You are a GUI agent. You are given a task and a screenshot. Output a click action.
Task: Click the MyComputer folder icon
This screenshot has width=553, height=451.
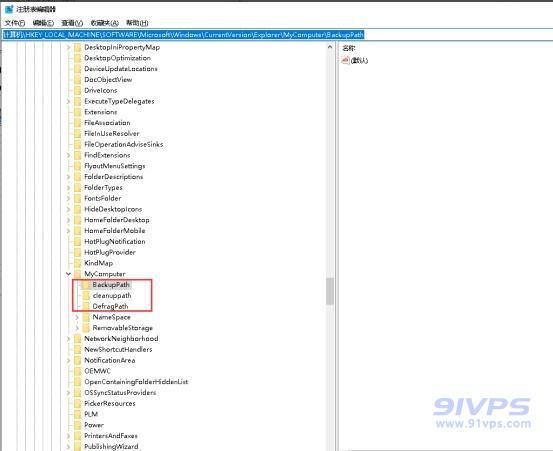point(78,274)
